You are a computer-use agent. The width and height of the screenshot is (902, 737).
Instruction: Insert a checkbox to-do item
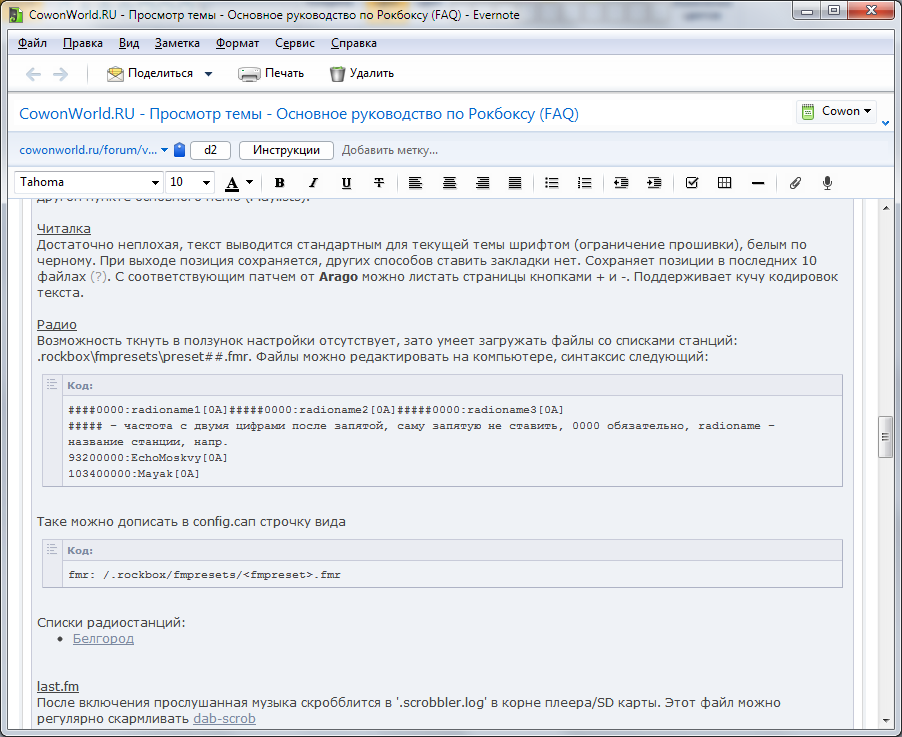pos(692,183)
